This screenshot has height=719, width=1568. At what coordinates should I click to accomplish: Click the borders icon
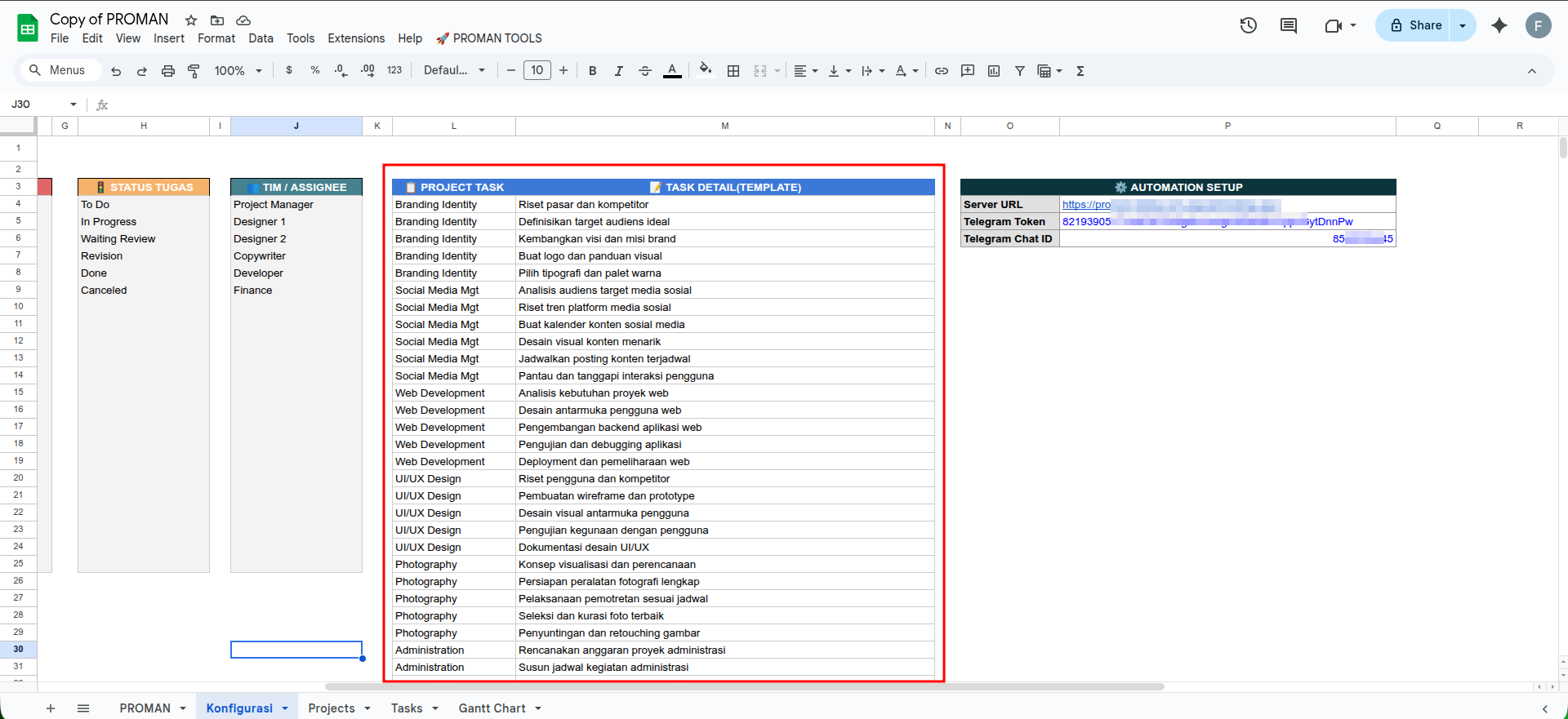tap(733, 71)
